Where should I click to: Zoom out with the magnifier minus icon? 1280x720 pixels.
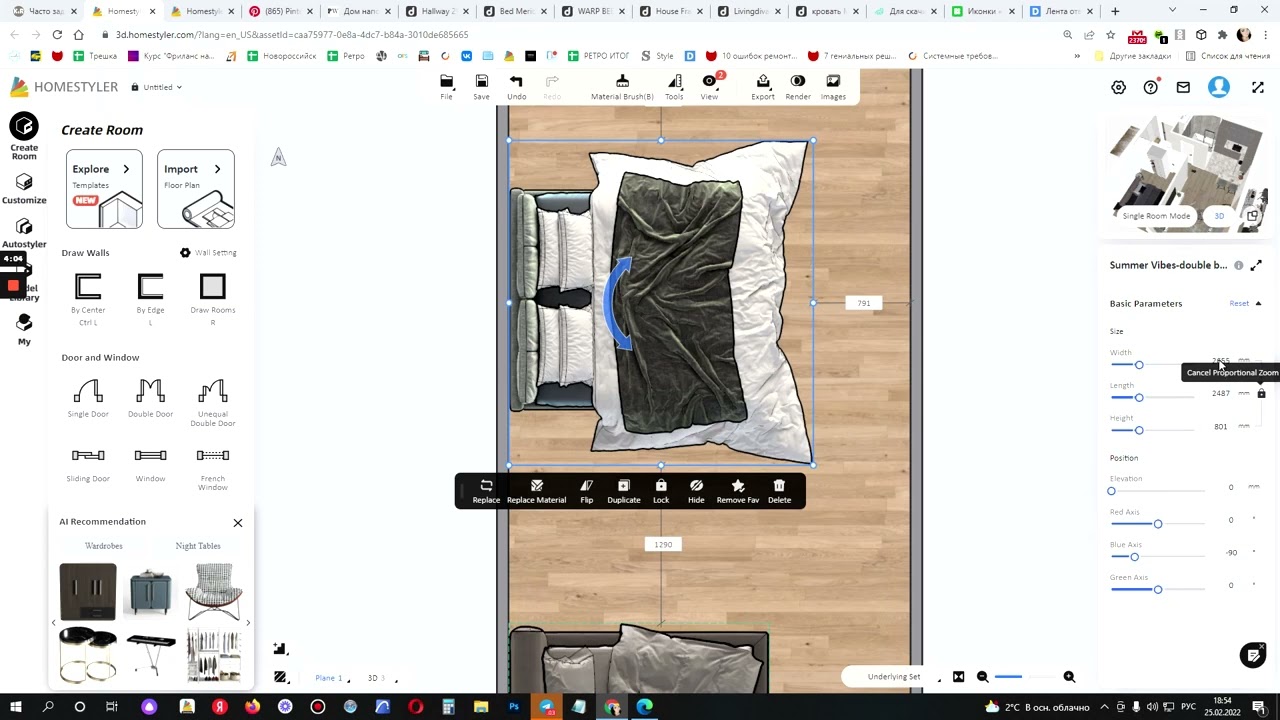(982, 677)
